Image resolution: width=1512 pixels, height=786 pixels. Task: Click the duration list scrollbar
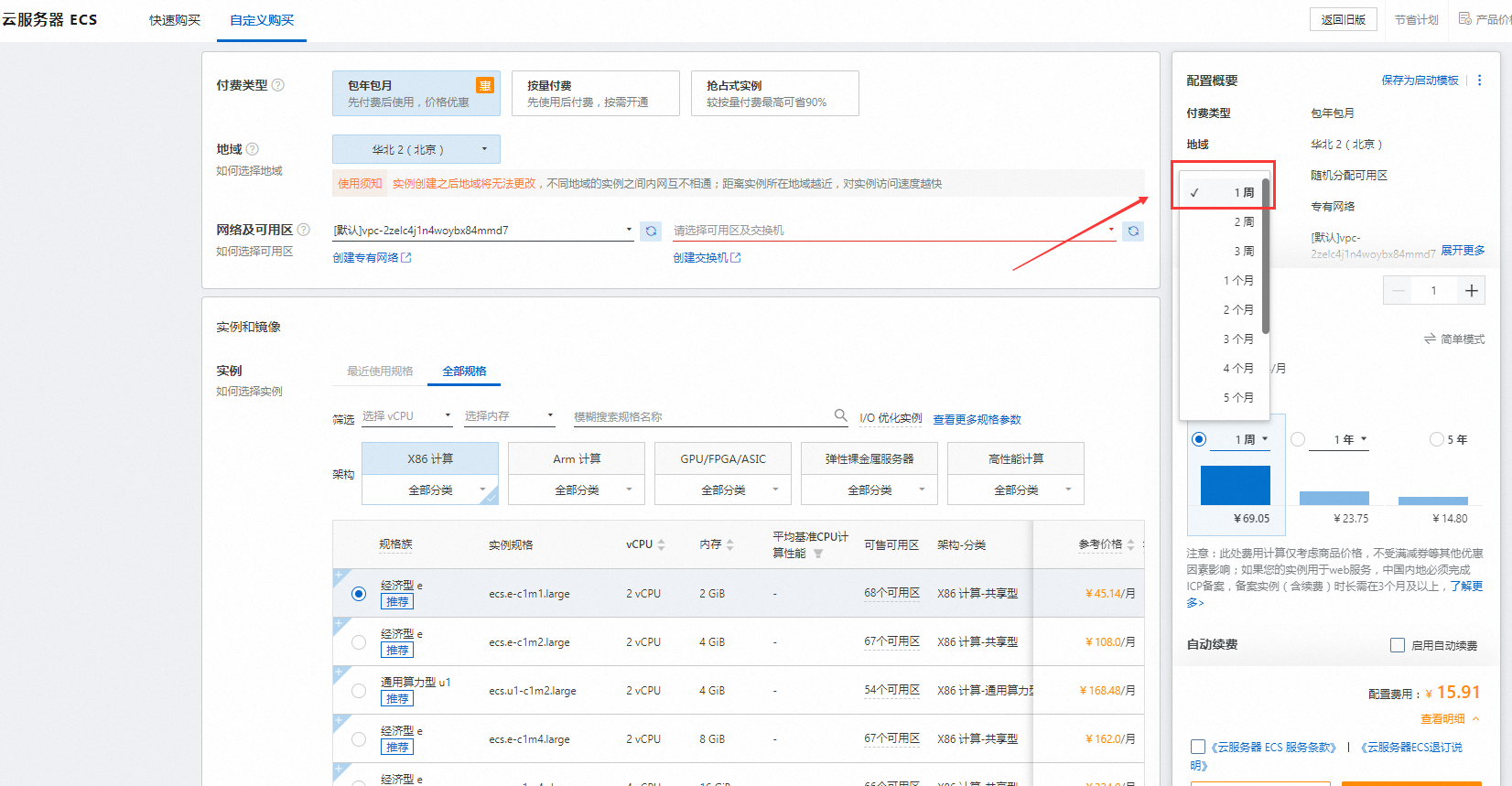pos(1265,256)
